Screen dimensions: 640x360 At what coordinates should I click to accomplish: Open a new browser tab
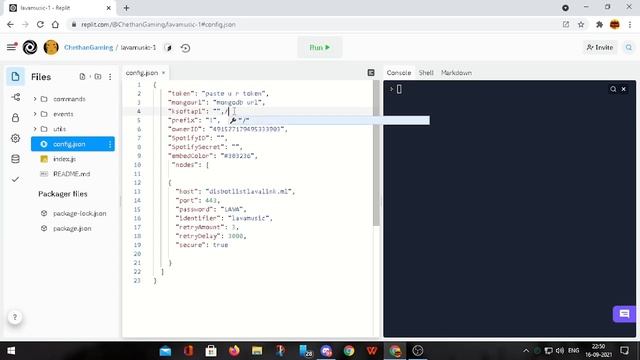click(x=126, y=8)
